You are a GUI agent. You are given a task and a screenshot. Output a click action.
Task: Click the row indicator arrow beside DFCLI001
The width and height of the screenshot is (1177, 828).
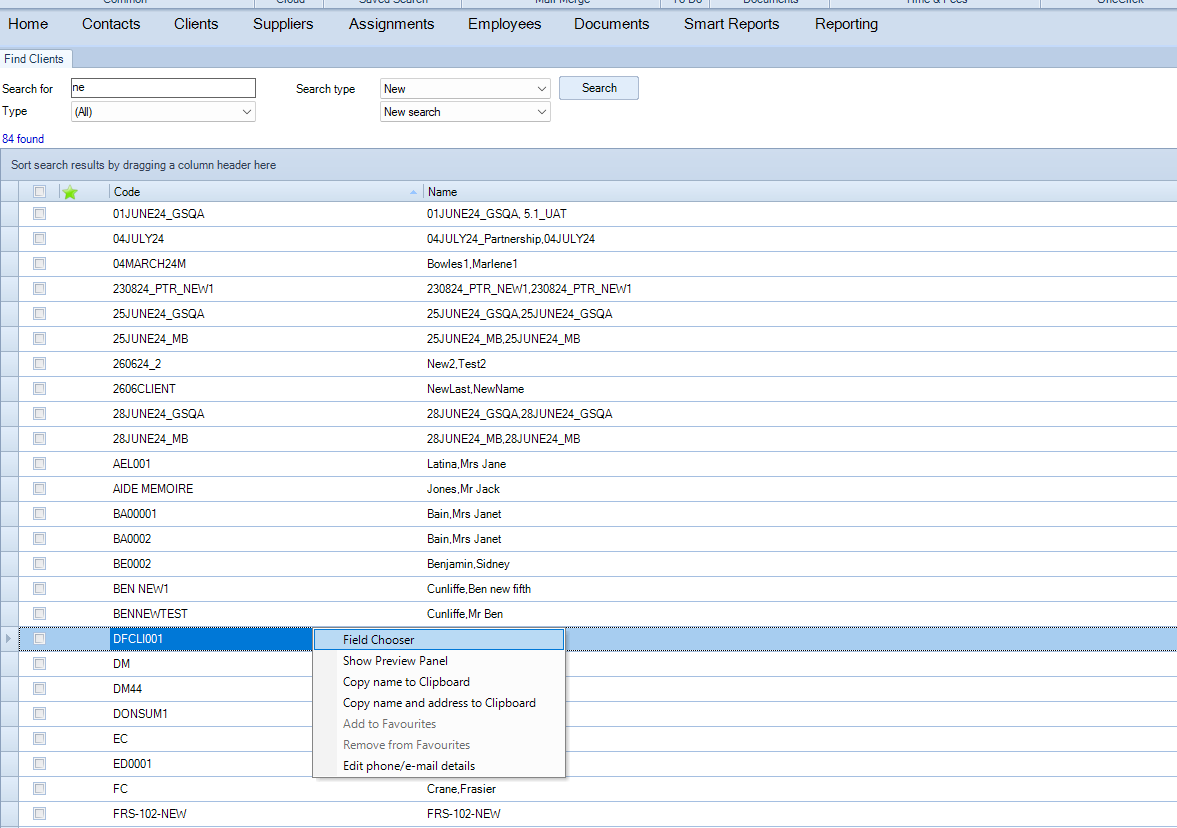coord(9,639)
